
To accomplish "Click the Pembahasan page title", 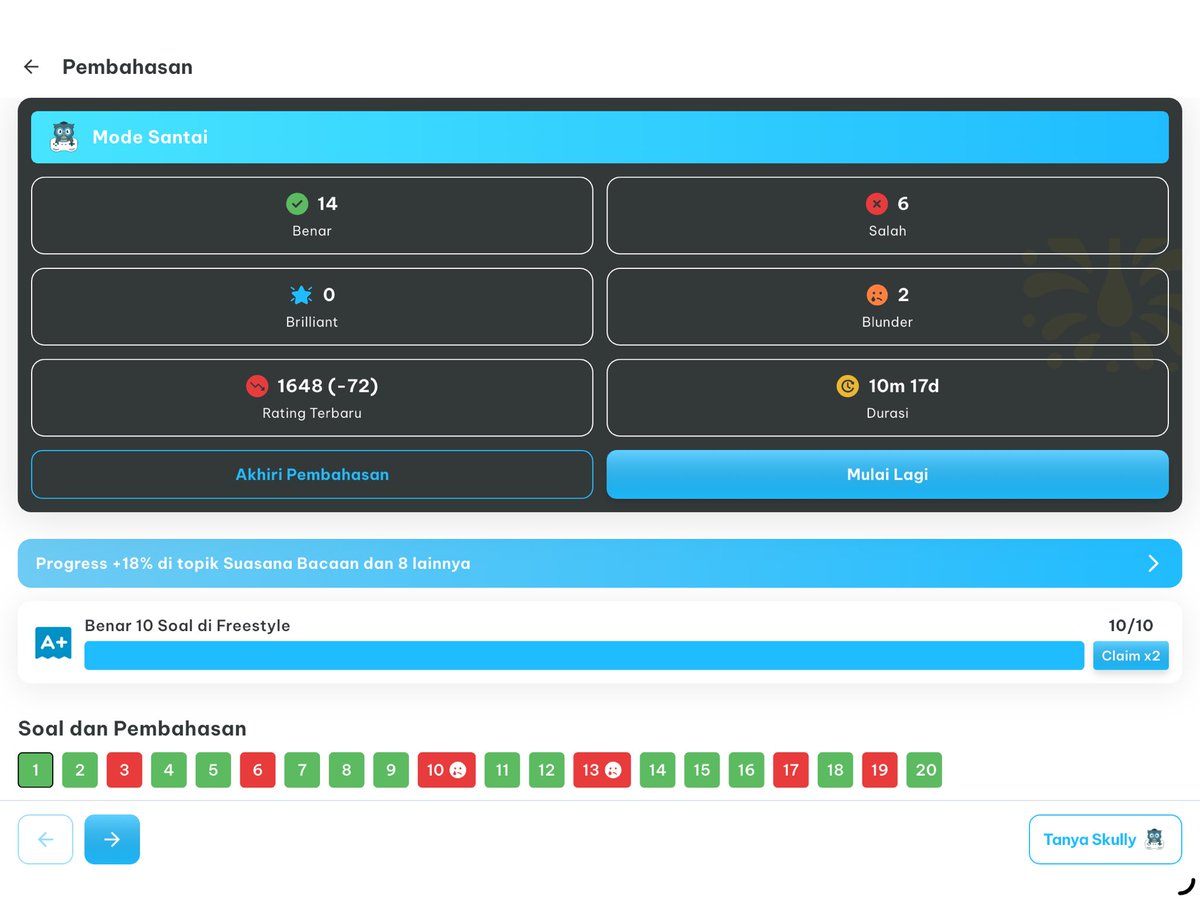I will pos(127,67).
